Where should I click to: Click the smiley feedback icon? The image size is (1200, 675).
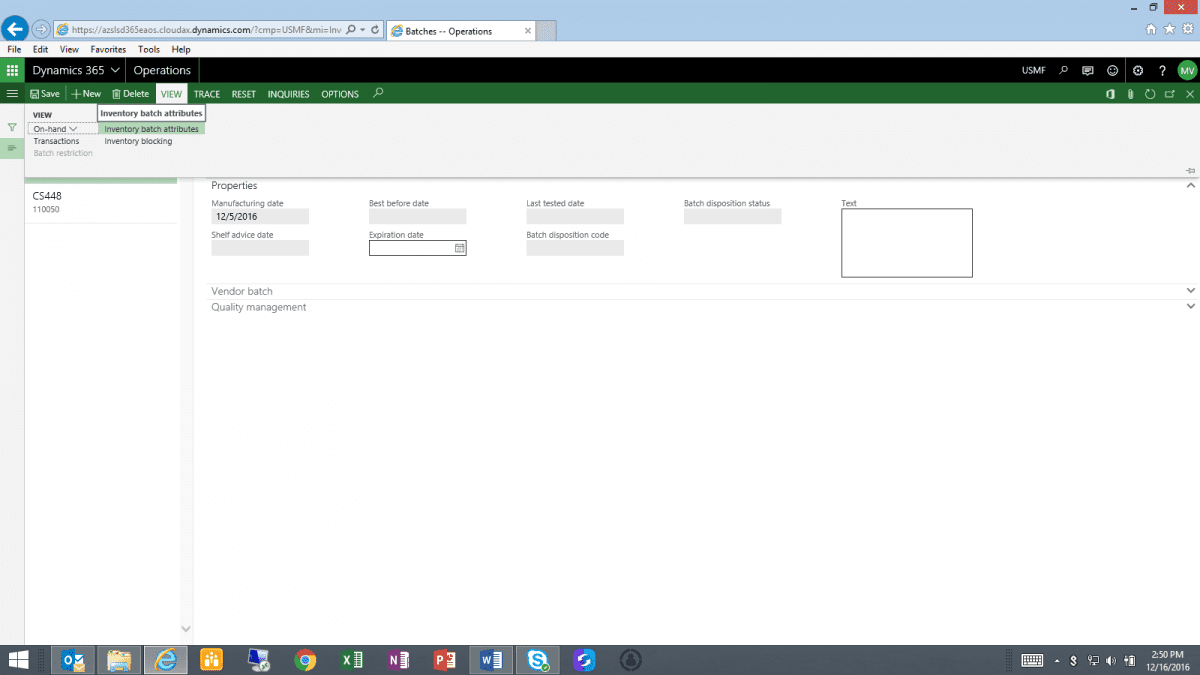1112,71
